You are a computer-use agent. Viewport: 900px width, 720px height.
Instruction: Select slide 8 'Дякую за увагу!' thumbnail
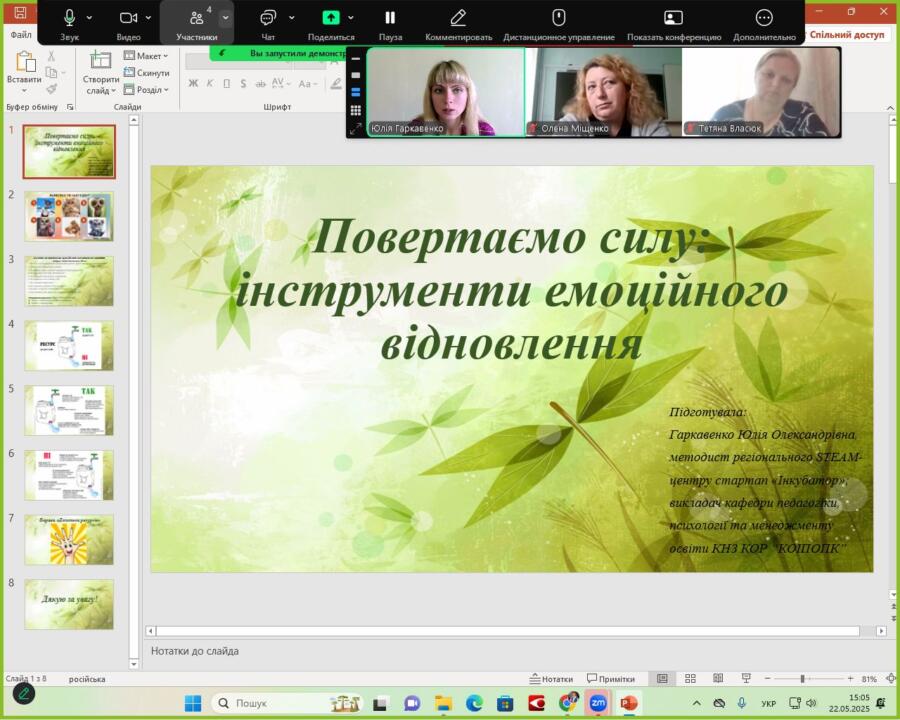69,604
